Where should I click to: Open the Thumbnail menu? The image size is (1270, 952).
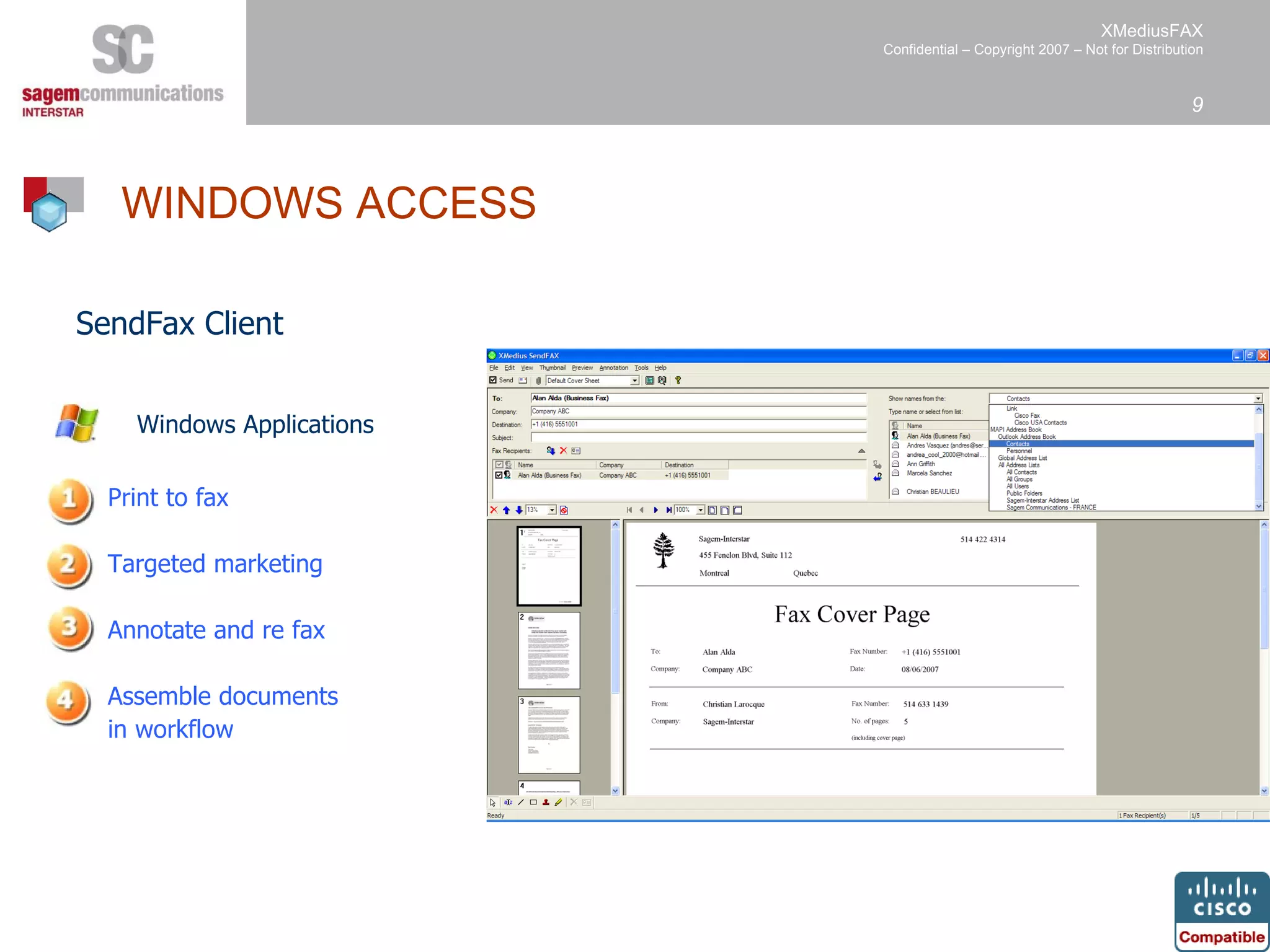(552, 368)
